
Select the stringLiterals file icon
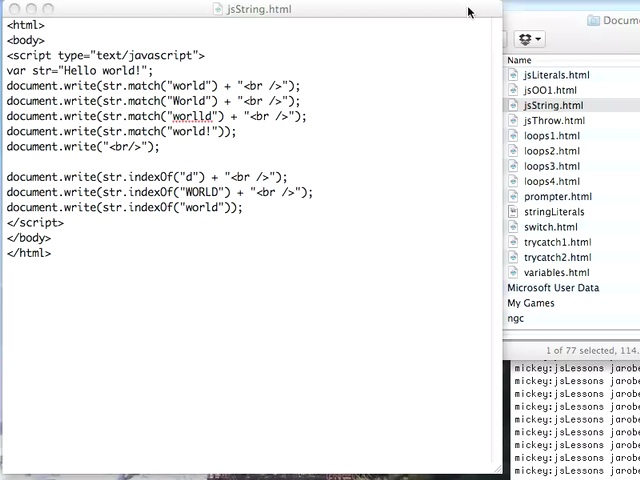click(x=513, y=211)
